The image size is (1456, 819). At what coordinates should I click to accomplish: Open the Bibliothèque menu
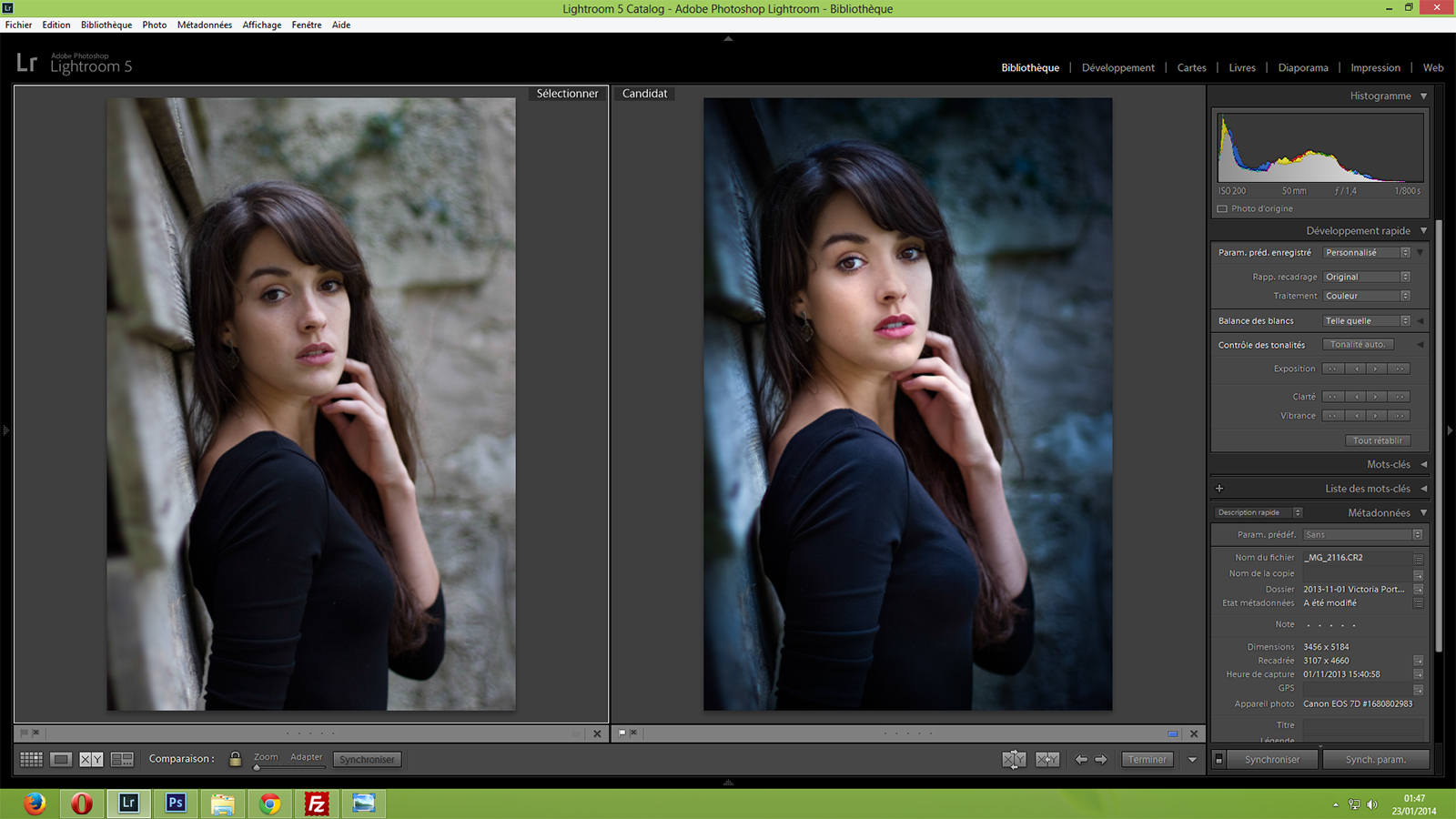pyautogui.click(x=106, y=25)
